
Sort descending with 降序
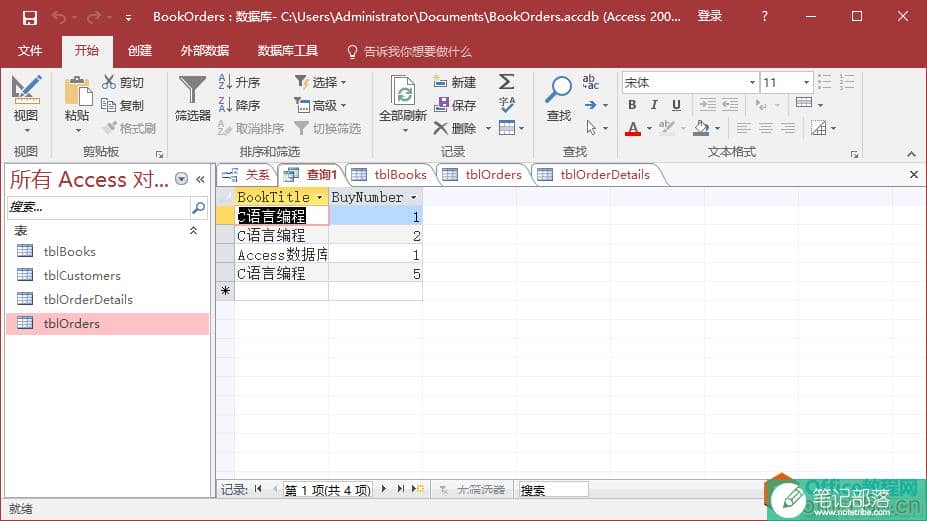point(239,105)
